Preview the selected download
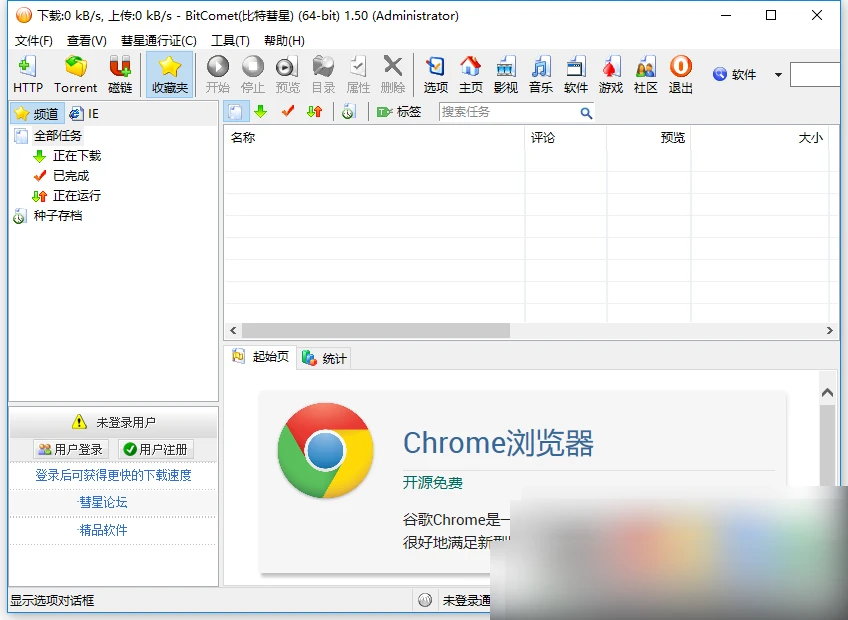Viewport: 848px width, 620px height. click(x=287, y=72)
